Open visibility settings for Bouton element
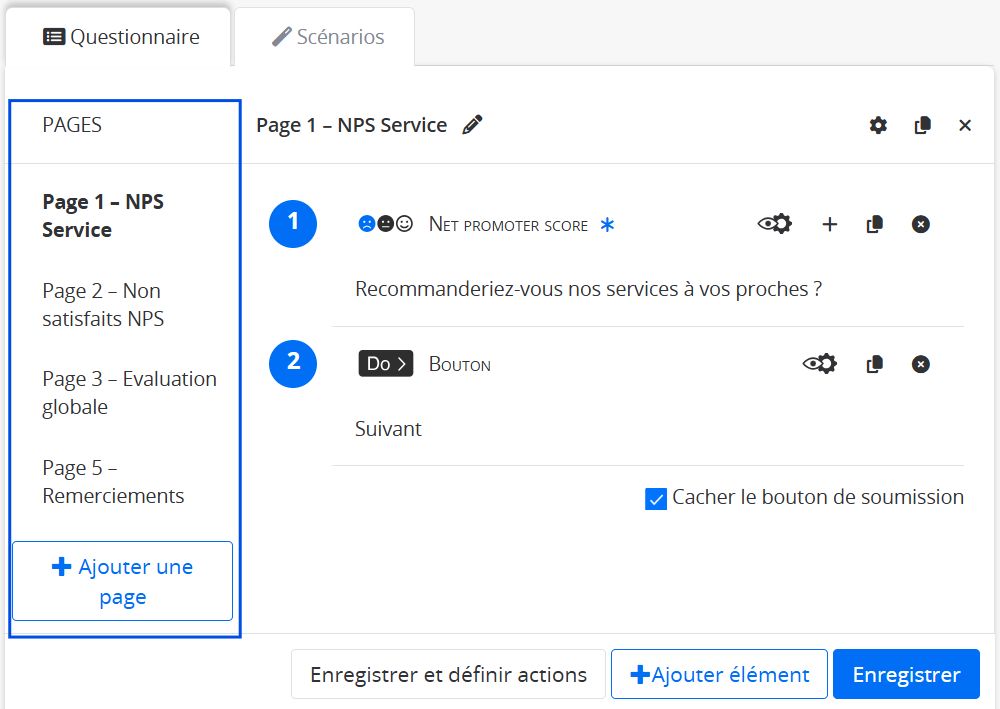1000x709 pixels. tap(820, 364)
